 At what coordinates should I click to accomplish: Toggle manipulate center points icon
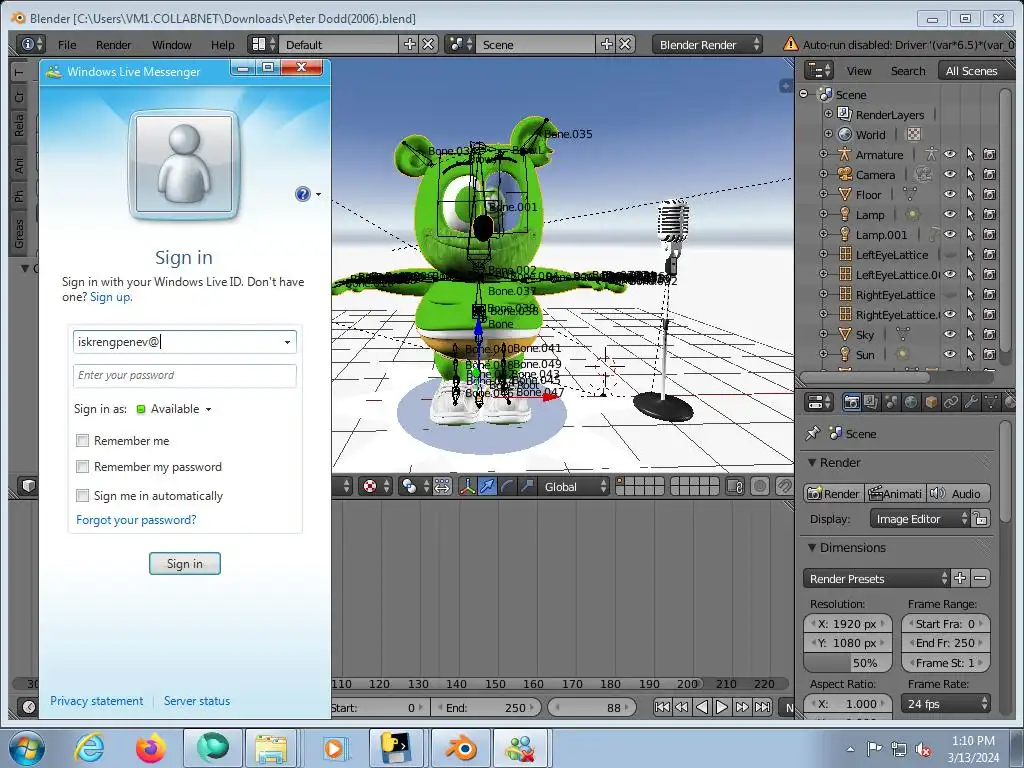(x=442, y=487)
